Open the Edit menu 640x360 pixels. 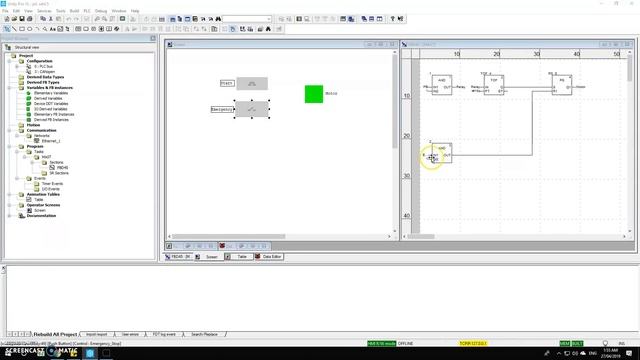click(x=16, y=11)
